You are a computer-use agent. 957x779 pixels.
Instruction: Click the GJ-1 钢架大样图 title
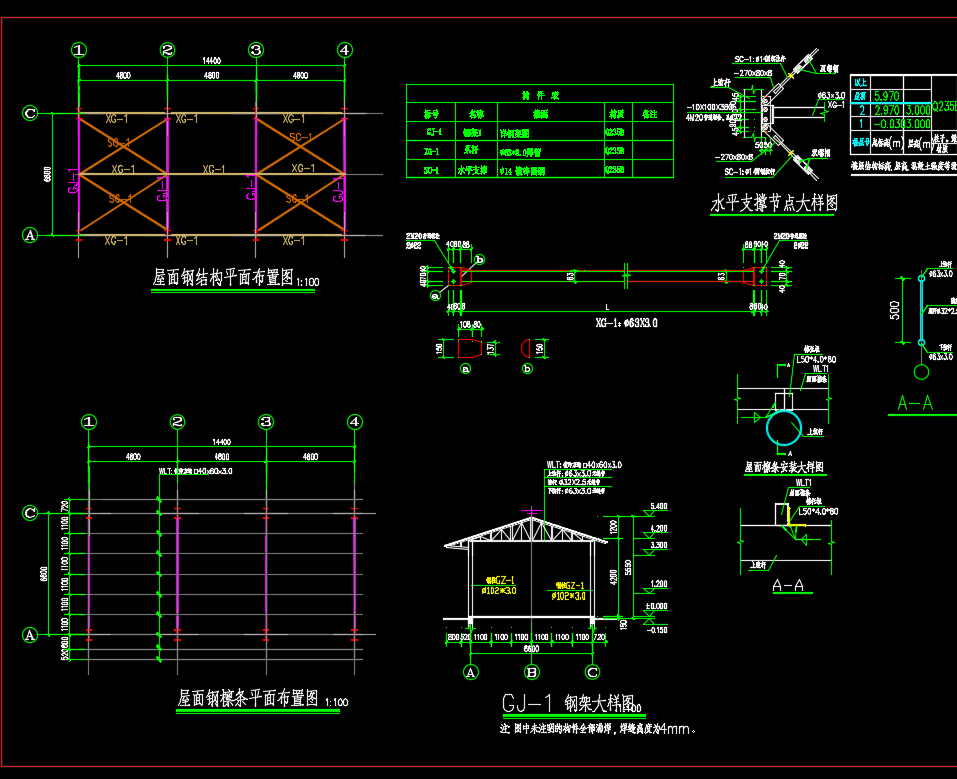tap(567, 703)
